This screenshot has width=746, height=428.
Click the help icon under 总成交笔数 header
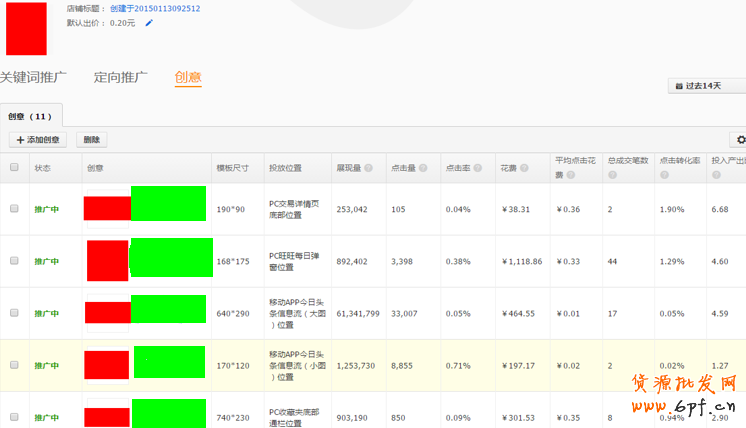point(611,175)
